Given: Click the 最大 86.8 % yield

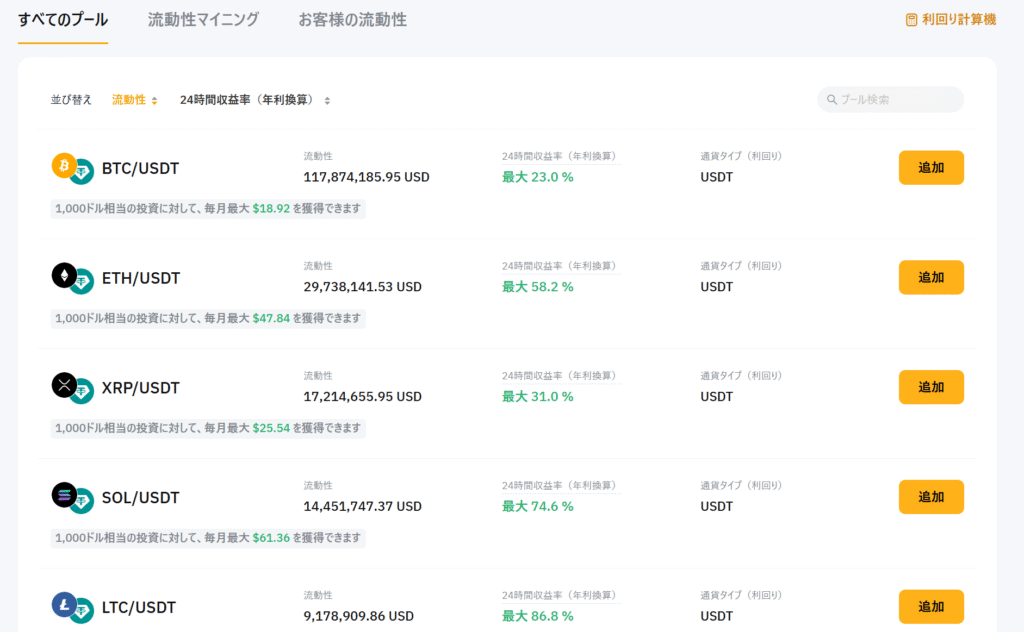Looking at the screenshot, I should 537,616.
